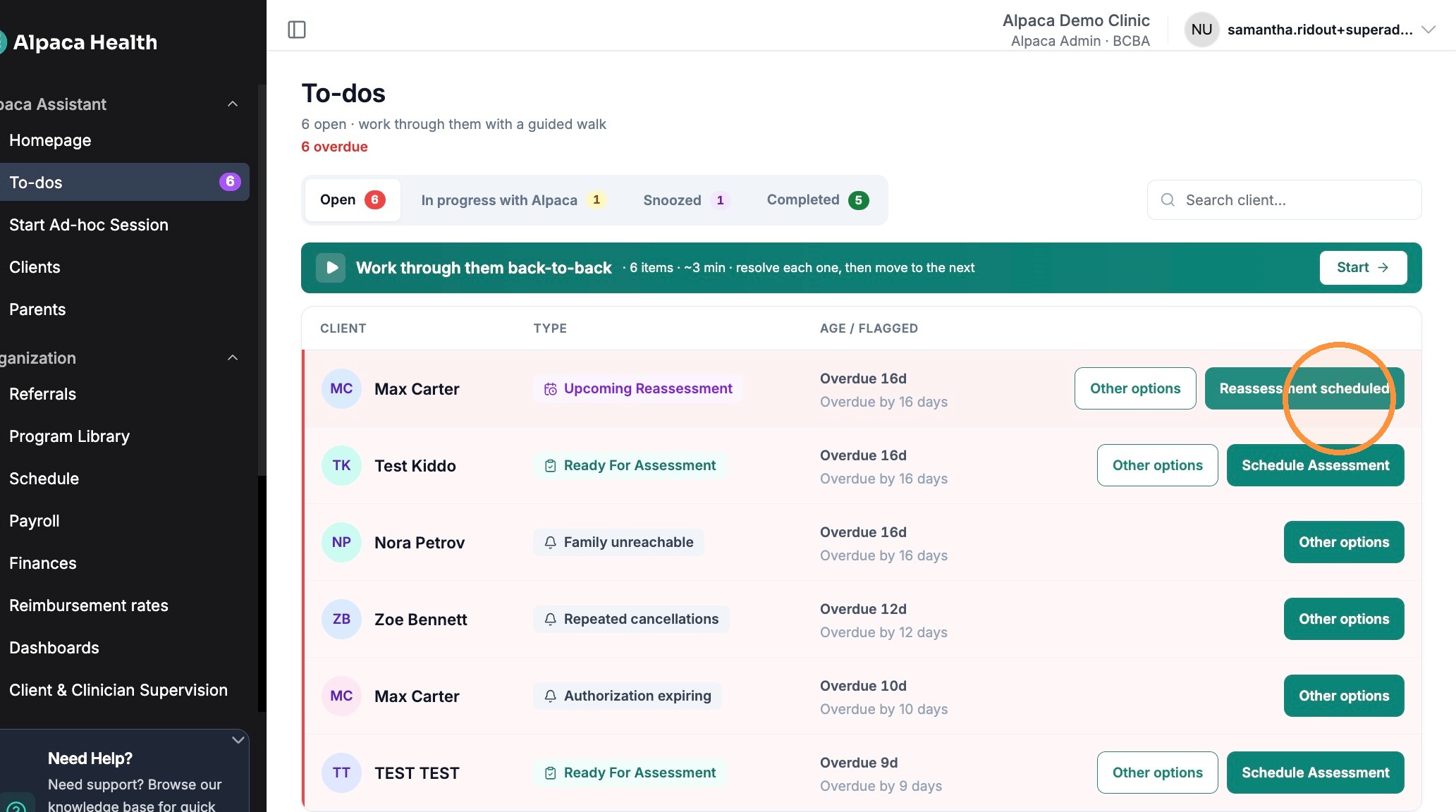Image resolution: width=1456 pixels, height=812 pixels.
Task: Click the MC avatar for Upcoming Reassessment row
Action: pyautogui.click(x=341, y=389)
